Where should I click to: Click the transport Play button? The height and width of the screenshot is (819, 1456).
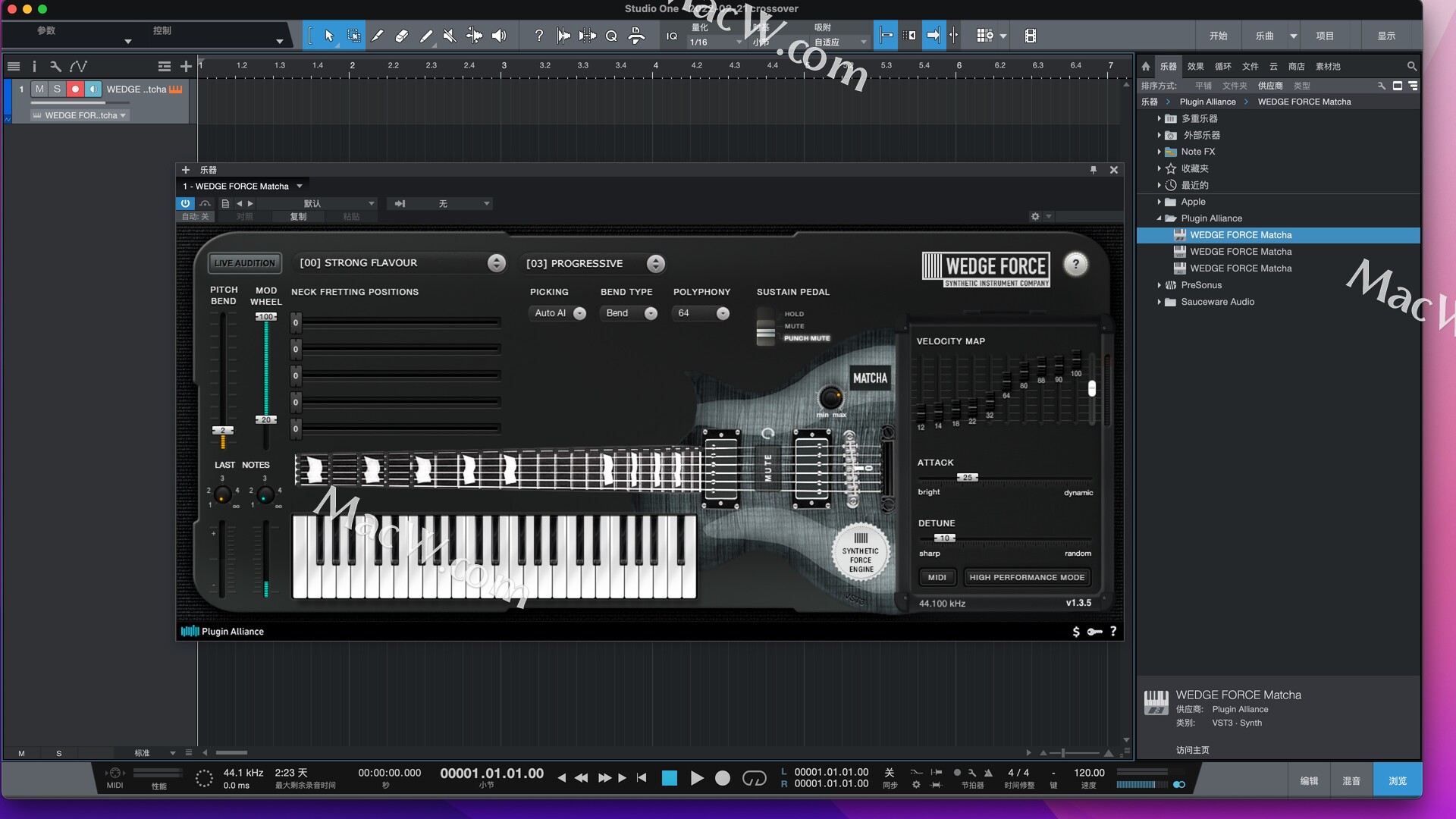point(696,778)
